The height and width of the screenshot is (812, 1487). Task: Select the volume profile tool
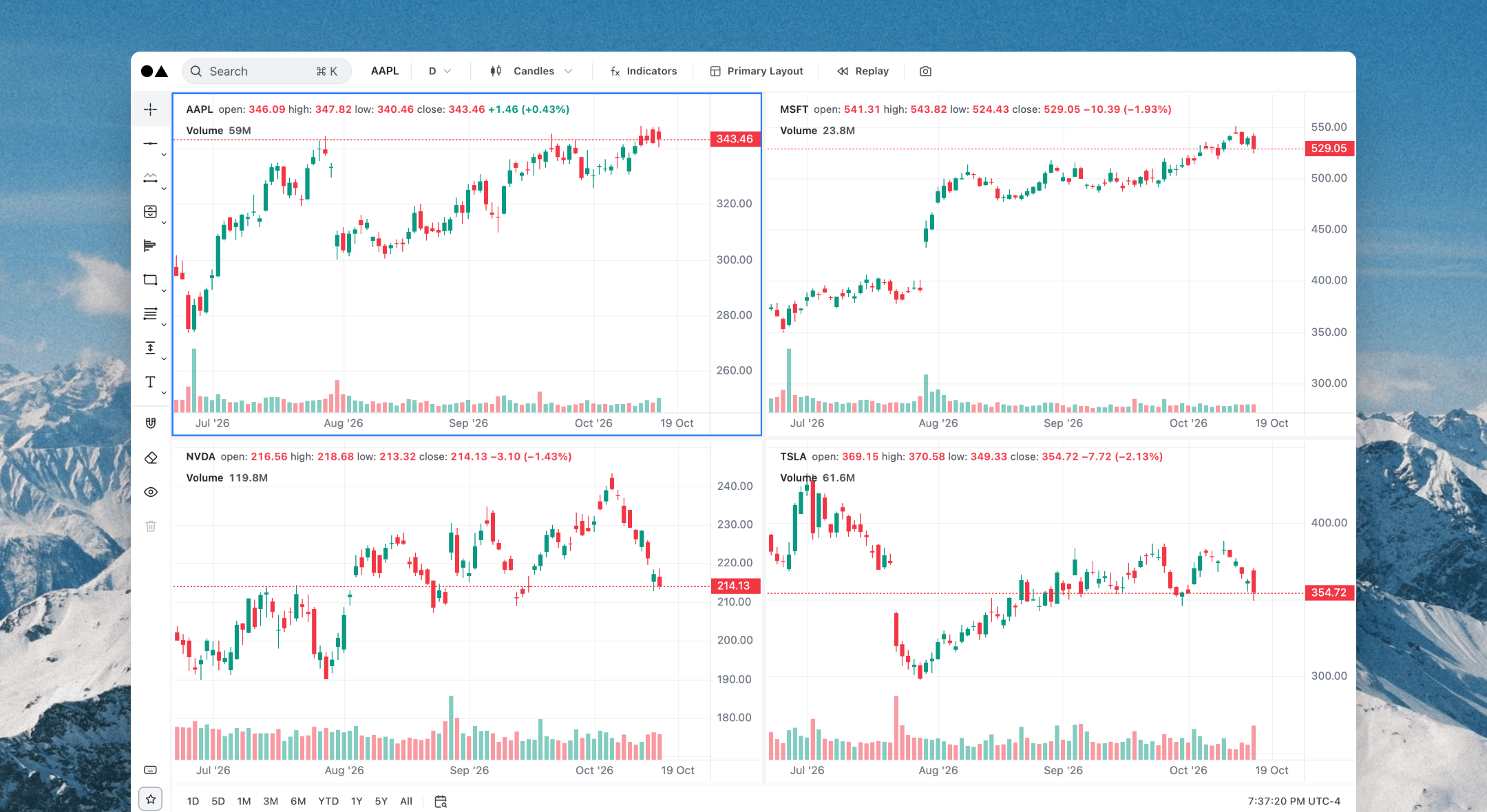tap(150, 246)
